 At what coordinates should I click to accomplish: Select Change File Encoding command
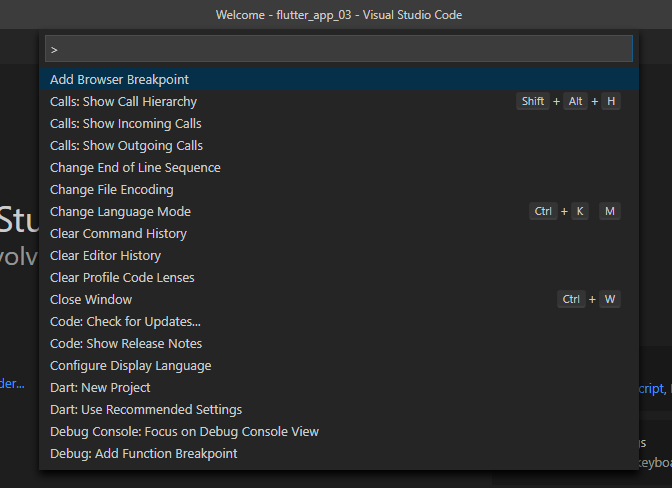339,189
